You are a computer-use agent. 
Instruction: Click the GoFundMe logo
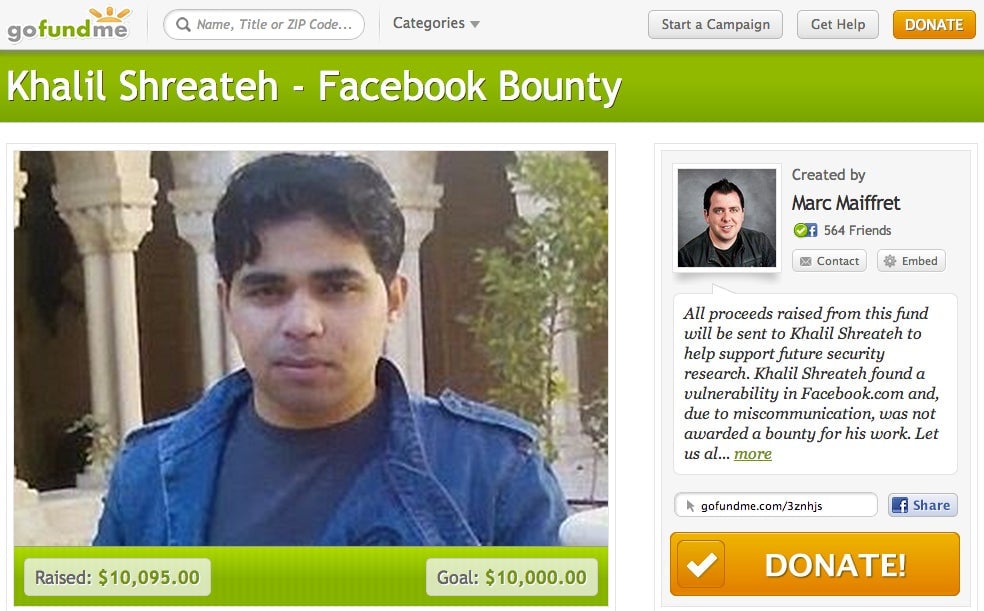(68, 24)
